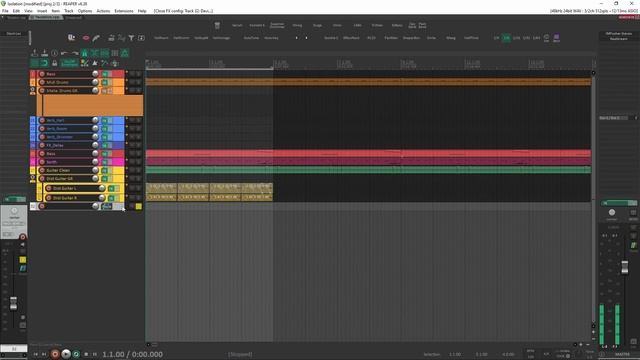Click the stop button in the transport
640x360 pixels.
[86, 354]
